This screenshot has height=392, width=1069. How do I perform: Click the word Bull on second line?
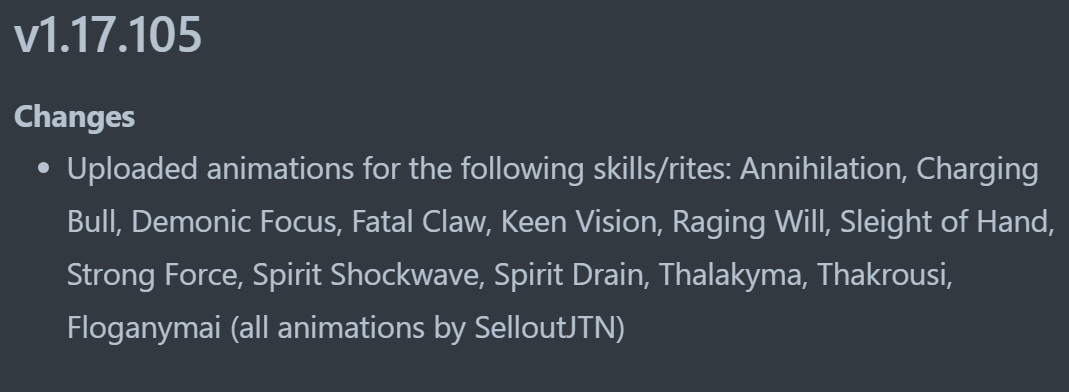[x=93, y=222]
